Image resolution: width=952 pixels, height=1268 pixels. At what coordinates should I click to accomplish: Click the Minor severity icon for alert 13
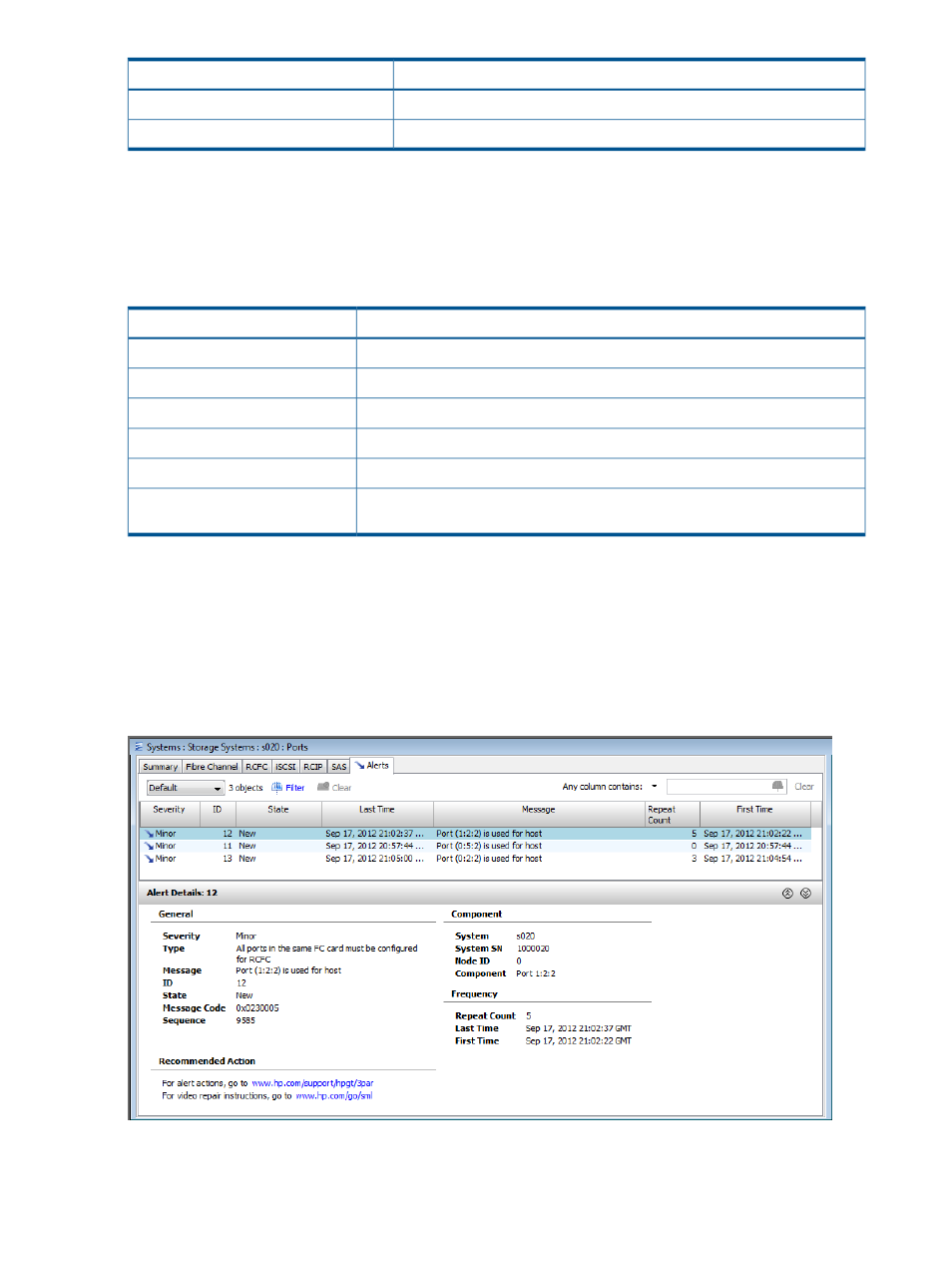pyautogui.click(x=149, y=859)
